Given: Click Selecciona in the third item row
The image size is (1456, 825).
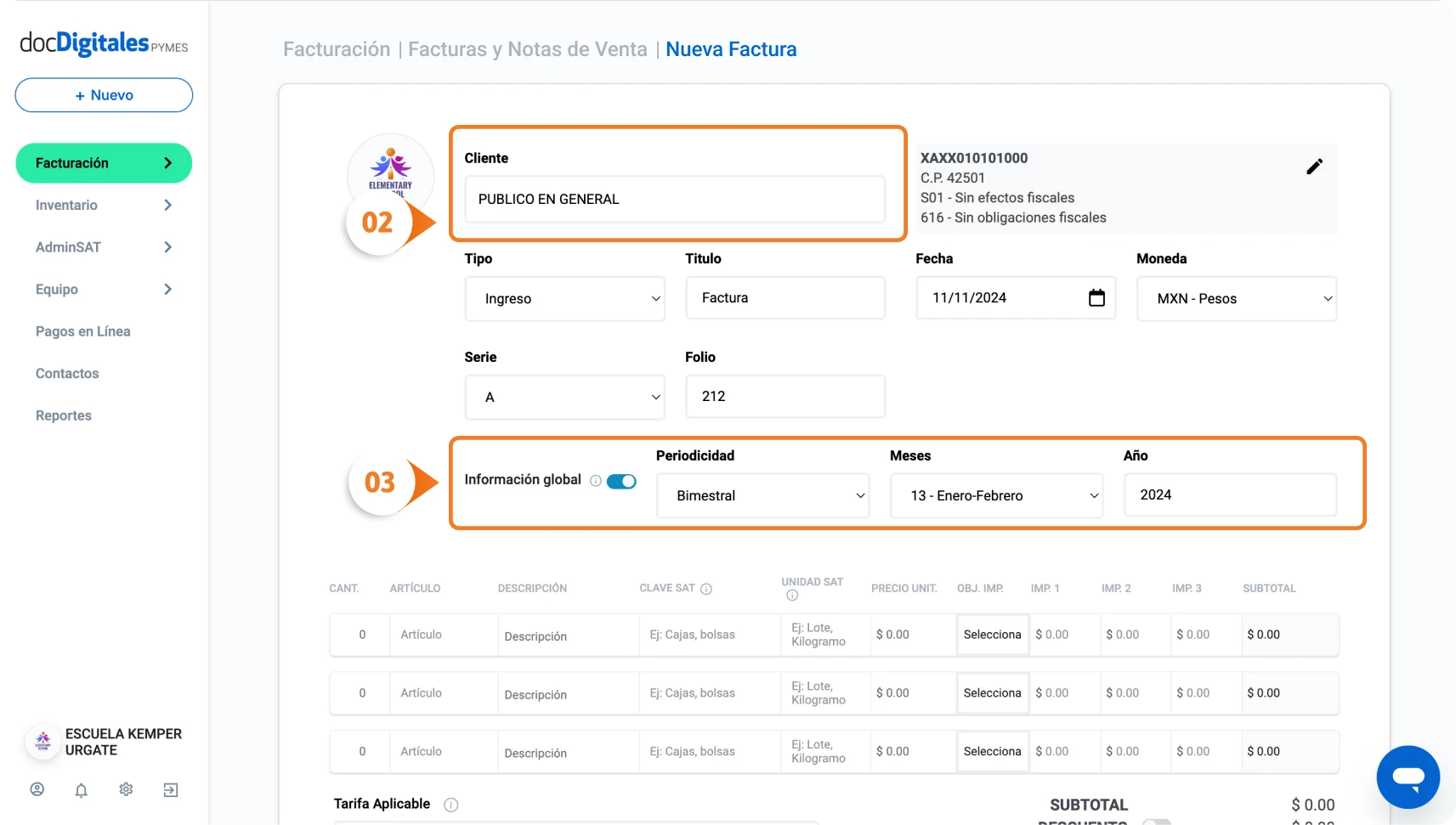Looking at the screenshot, I should [x=992, y=752].
